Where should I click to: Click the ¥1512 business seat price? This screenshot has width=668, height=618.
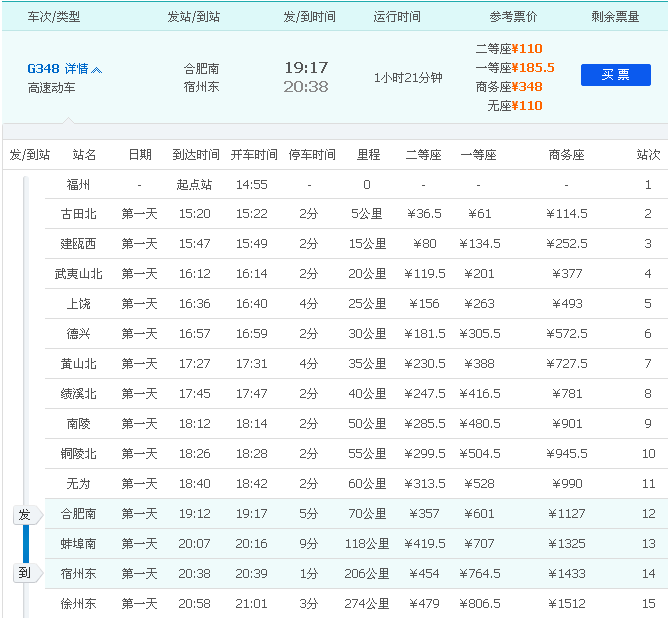coord(567,604)
